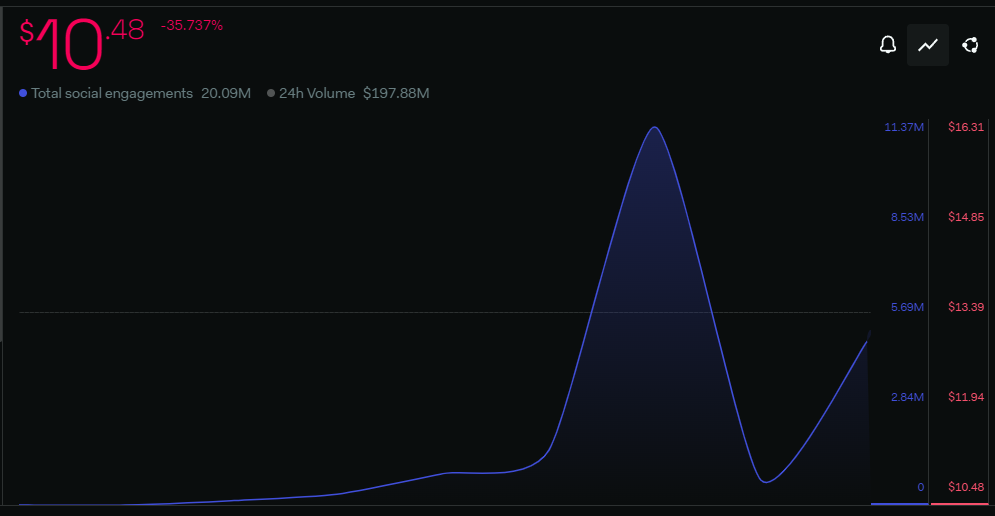Open the price alert bell icon

888,45
